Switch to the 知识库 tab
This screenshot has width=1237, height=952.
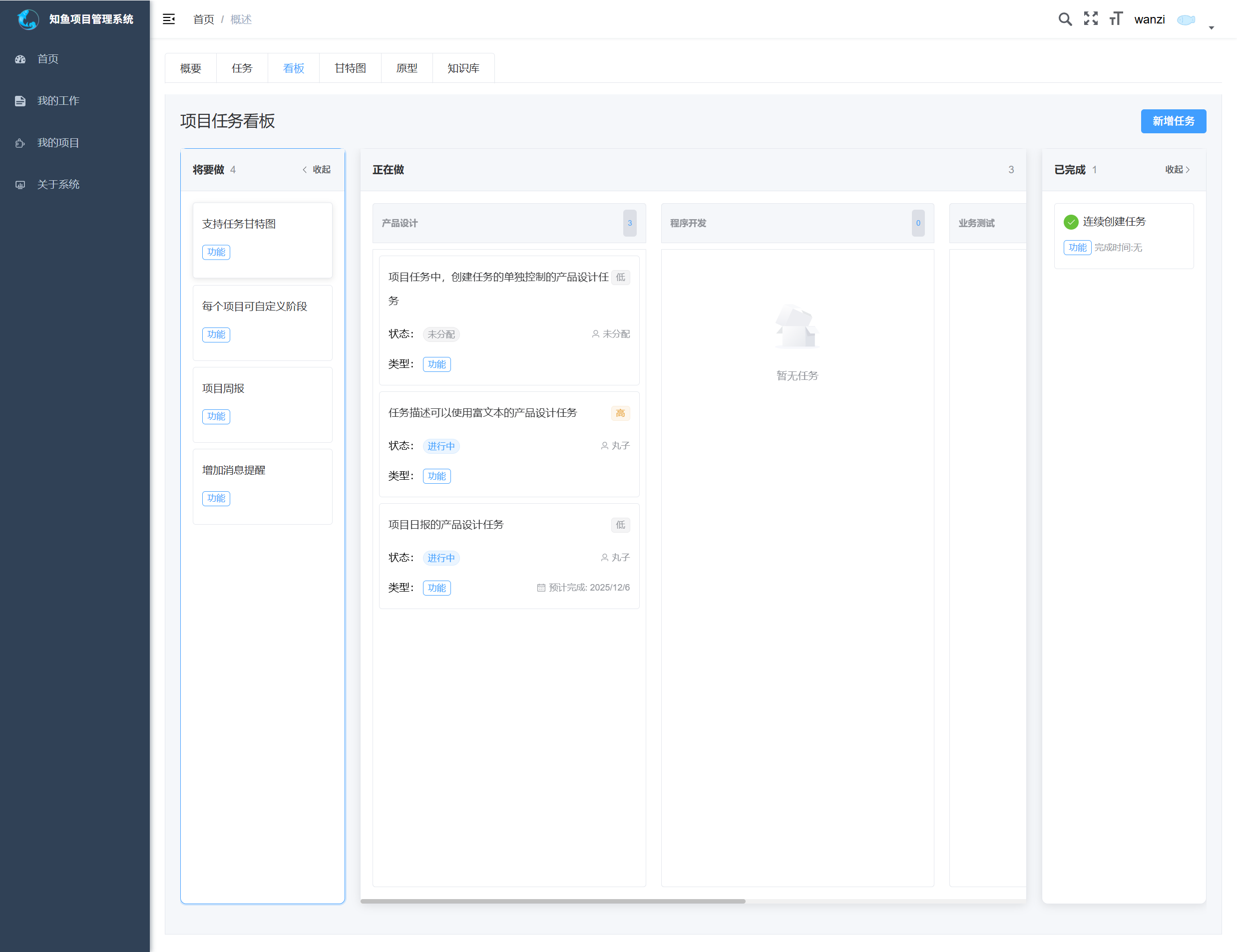(463, 68)
